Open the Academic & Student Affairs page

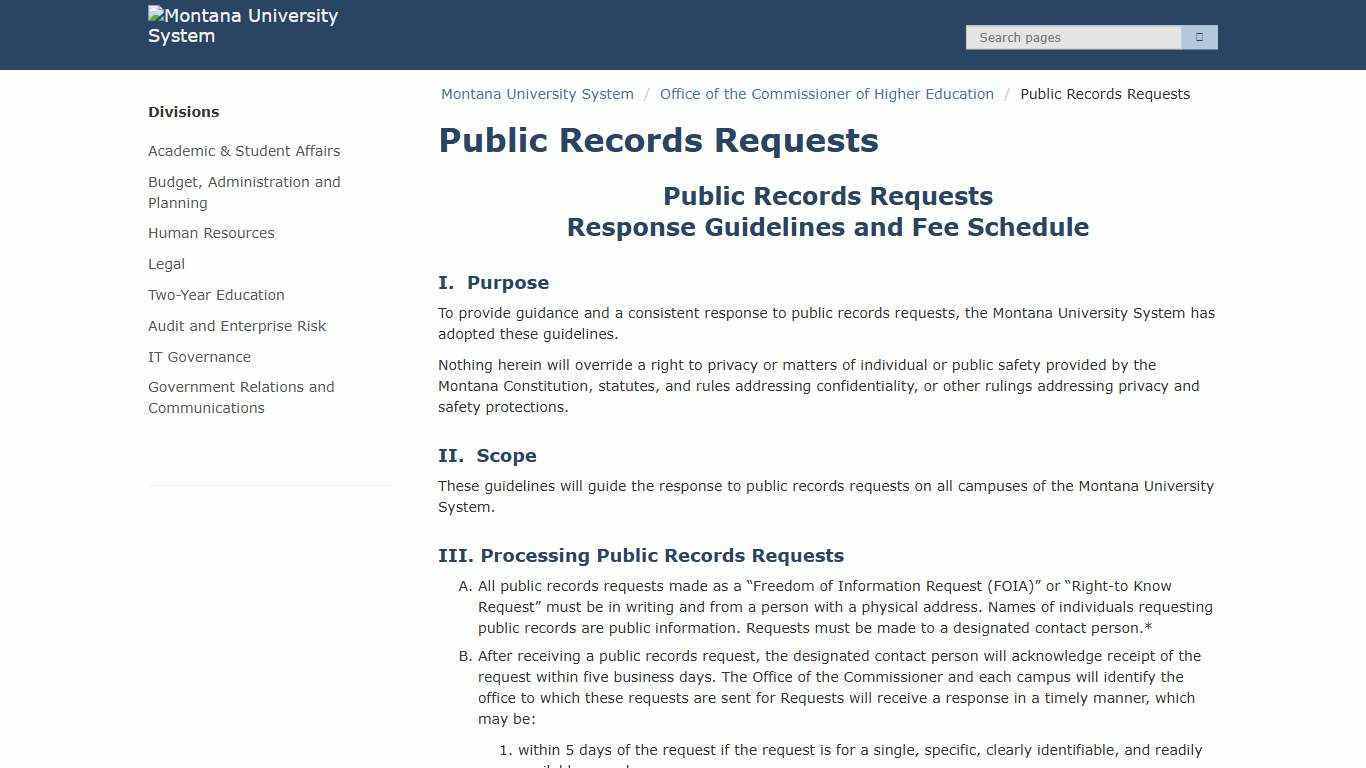pyautogui.click(x=244, y=151)
